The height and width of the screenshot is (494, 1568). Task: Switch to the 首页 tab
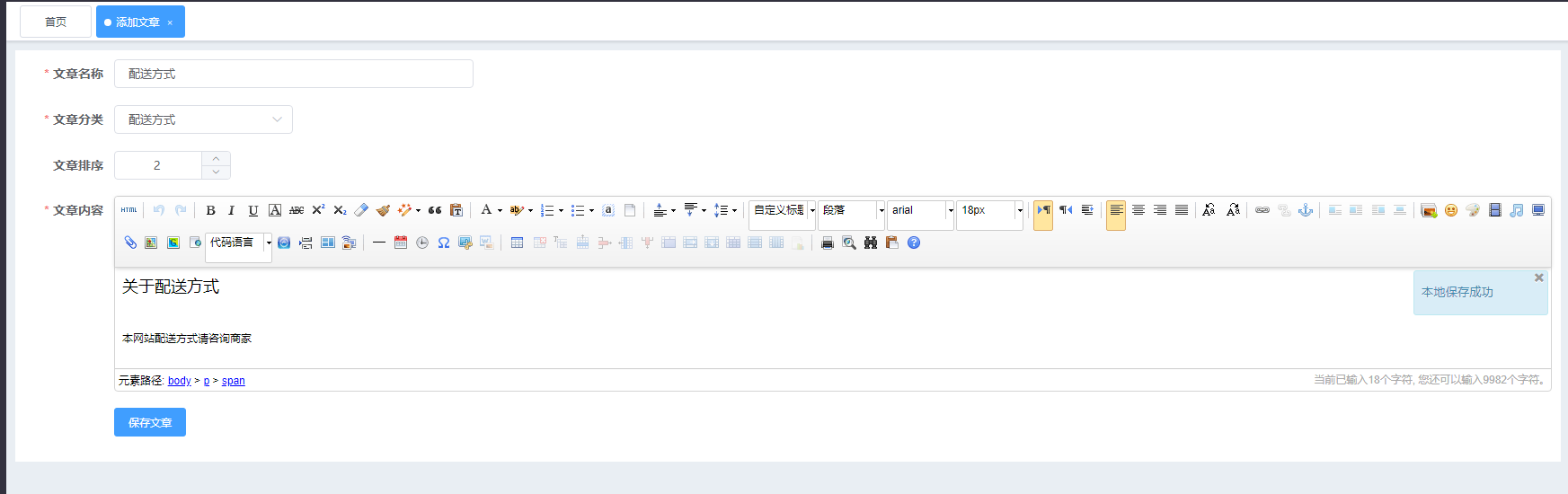(x=56, y=22)
